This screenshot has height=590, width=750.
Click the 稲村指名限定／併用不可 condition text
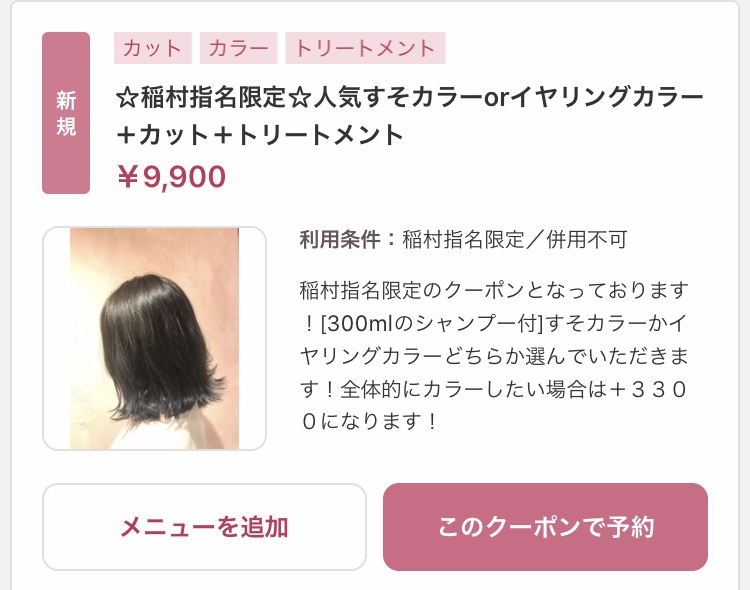click(515, 239)
